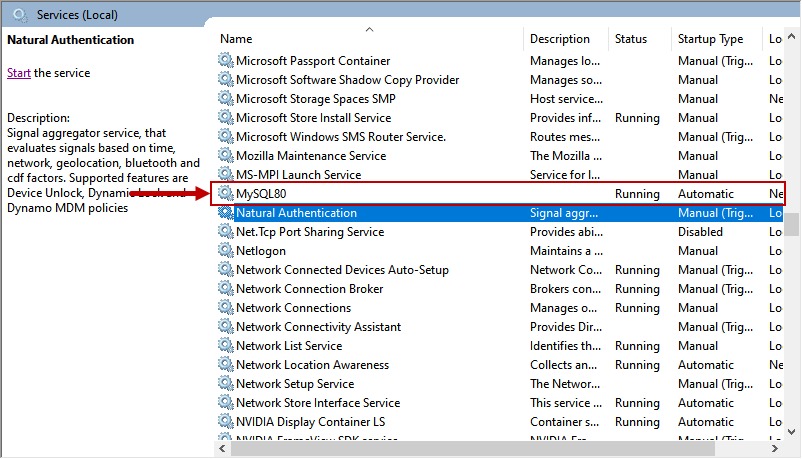Click the MySQL80 service gear icon

click(225, 194)
